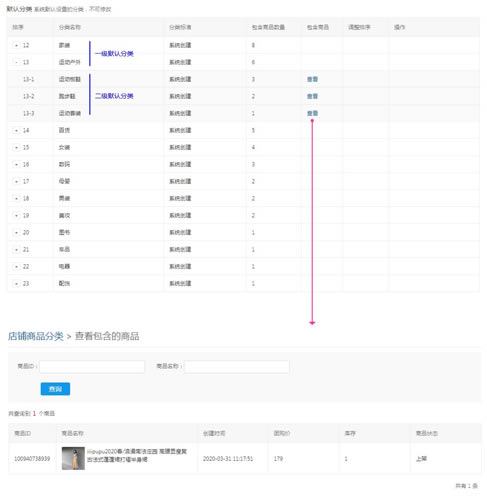This screenshot has width=487, height=500.
Task: Expand category row 23
Action: pyautogui.click(x=16, y=283)
